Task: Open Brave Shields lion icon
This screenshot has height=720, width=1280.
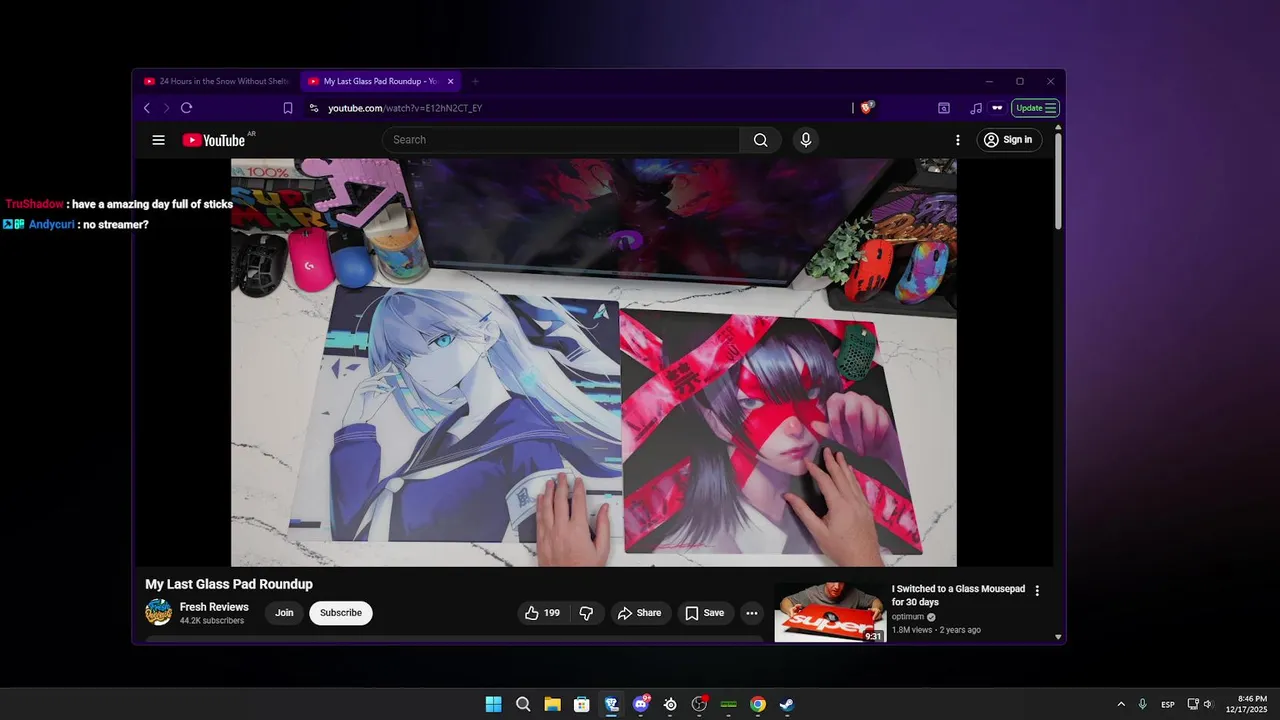Action: pyautogui.click(x=867, y=107)
